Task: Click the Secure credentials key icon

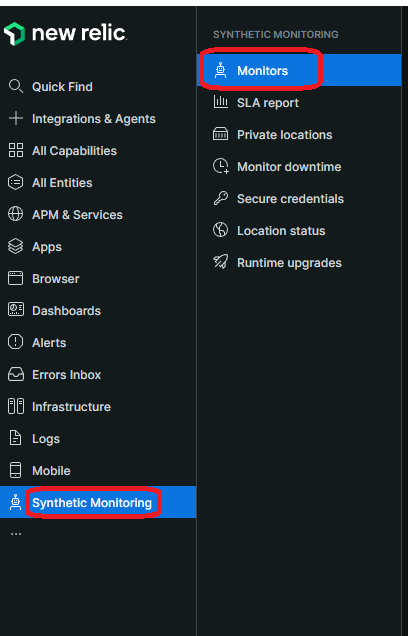Action: click(x=221, y=198)
